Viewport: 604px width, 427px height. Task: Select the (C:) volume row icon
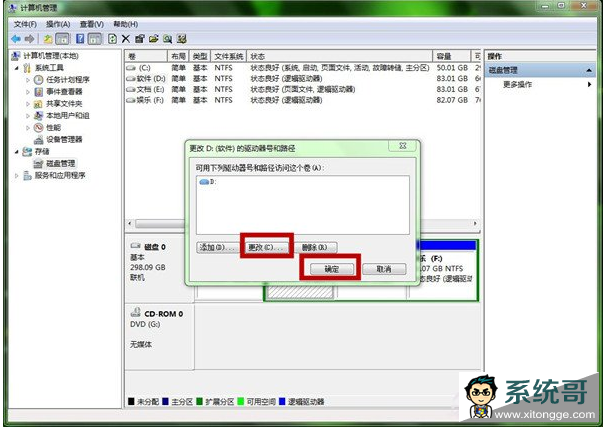coord(131,68)
